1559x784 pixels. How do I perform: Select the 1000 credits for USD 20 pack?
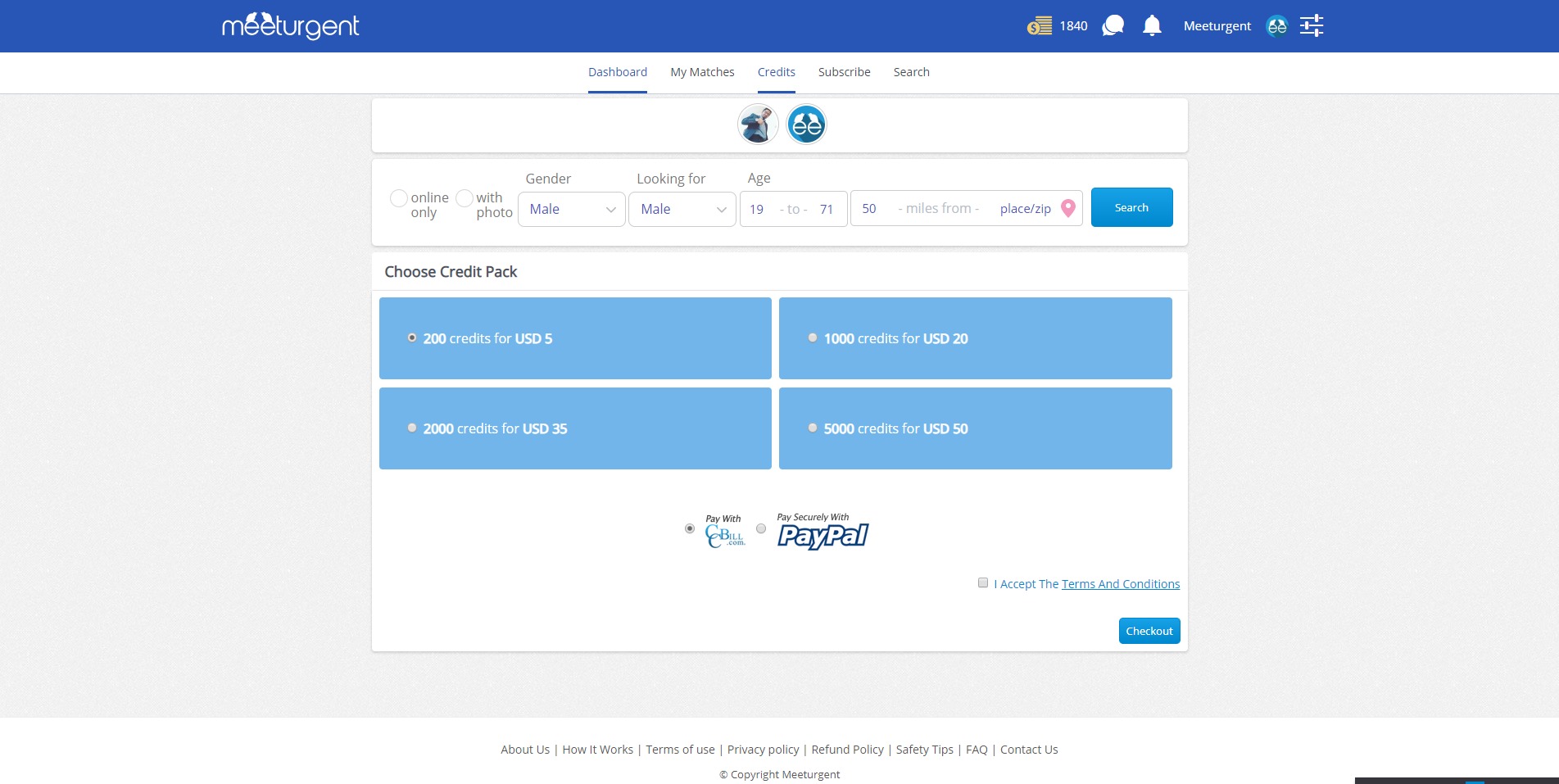813,338
